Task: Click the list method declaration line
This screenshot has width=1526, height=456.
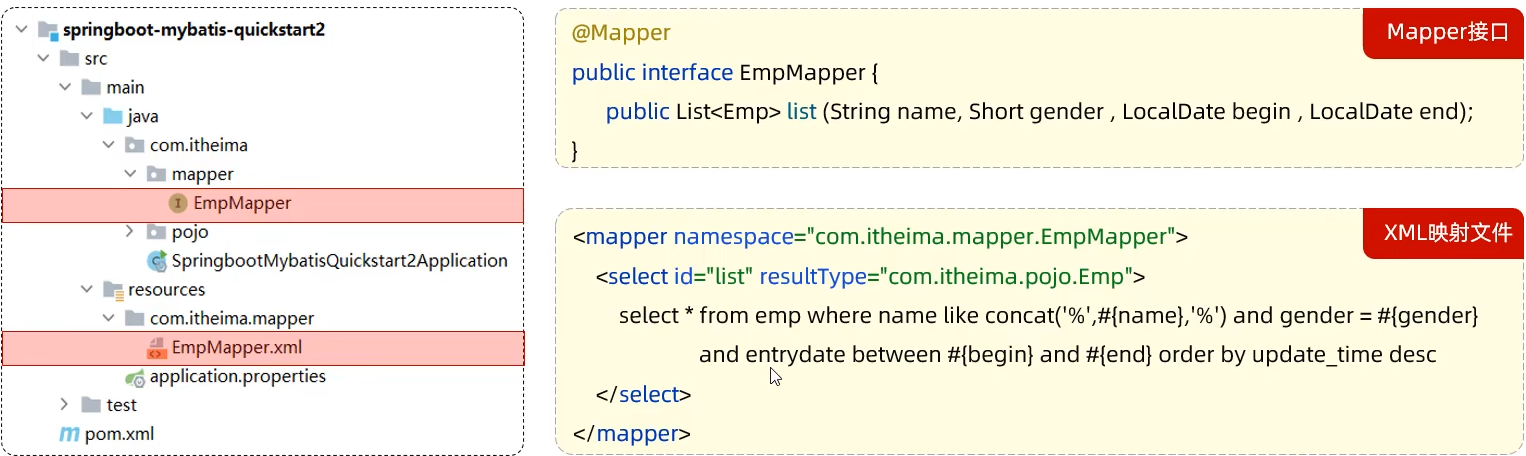Action: (x=1040, y=112)
